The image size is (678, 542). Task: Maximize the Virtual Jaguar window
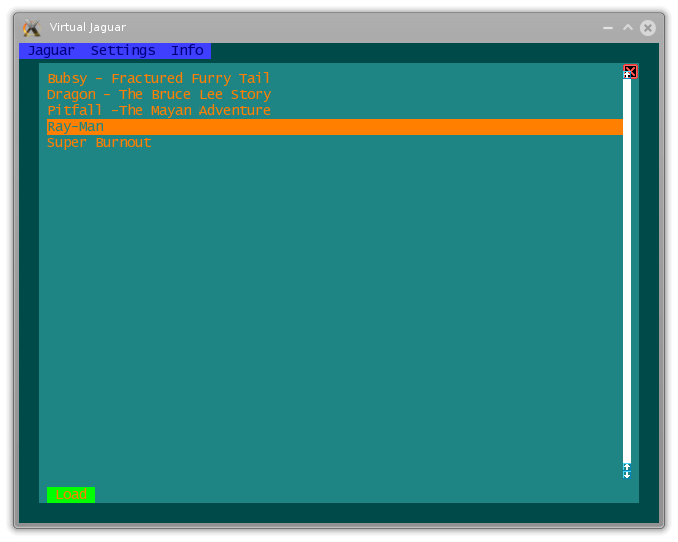[628, 28]
